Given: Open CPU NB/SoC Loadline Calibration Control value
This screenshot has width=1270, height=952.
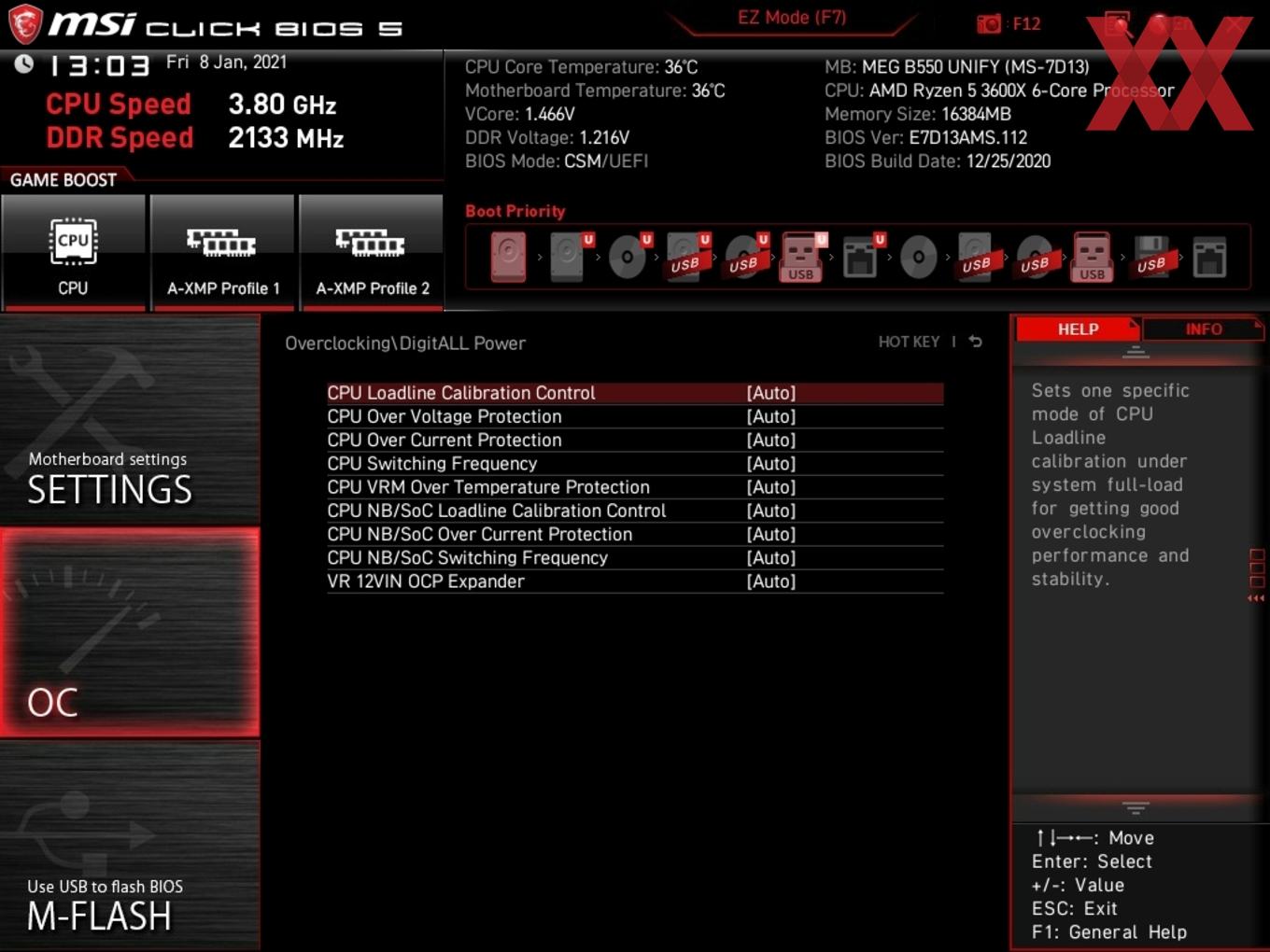Looking at the screenshot, I should [771, 511].
